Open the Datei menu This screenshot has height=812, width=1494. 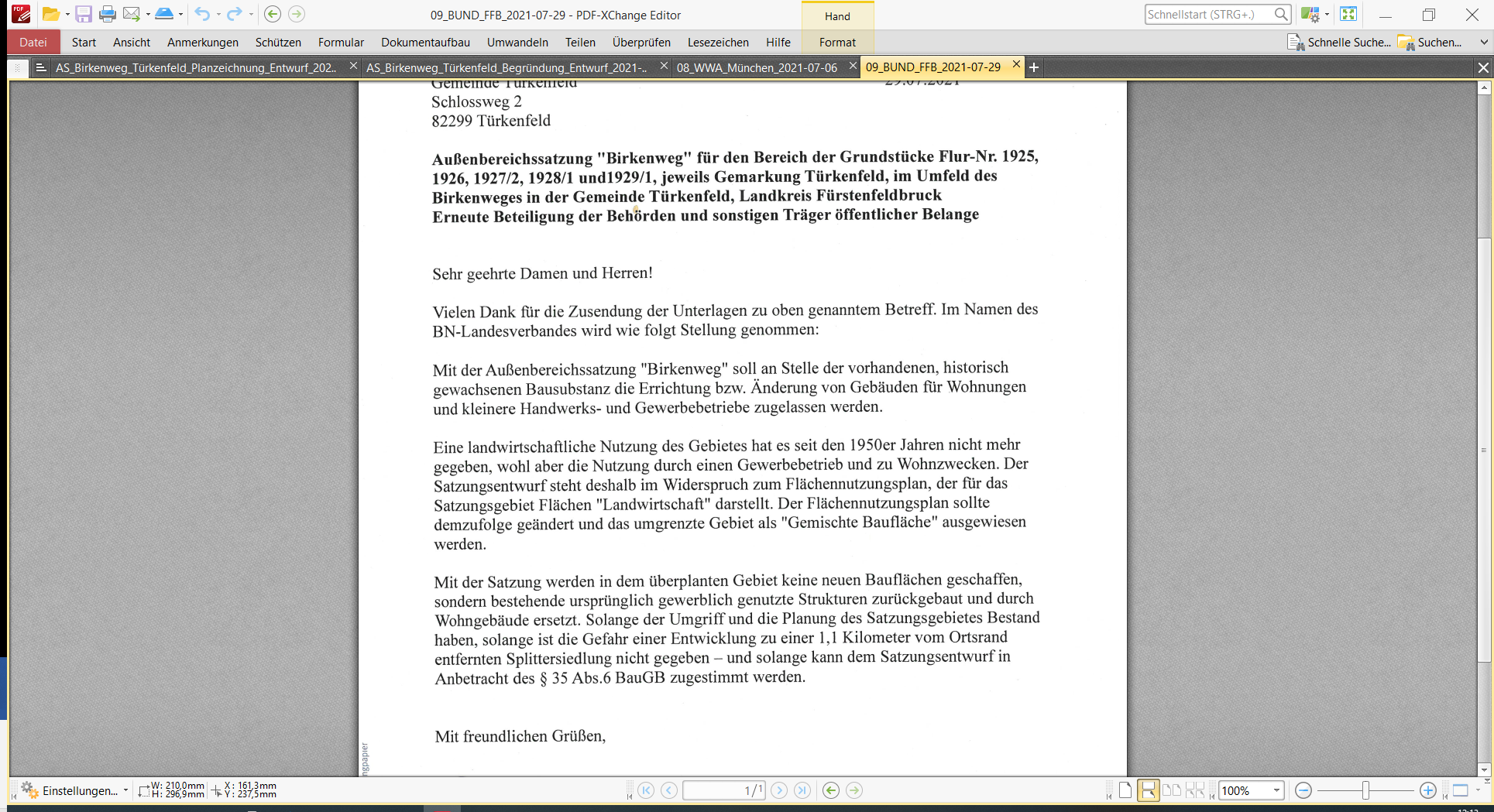pos(33,42)
